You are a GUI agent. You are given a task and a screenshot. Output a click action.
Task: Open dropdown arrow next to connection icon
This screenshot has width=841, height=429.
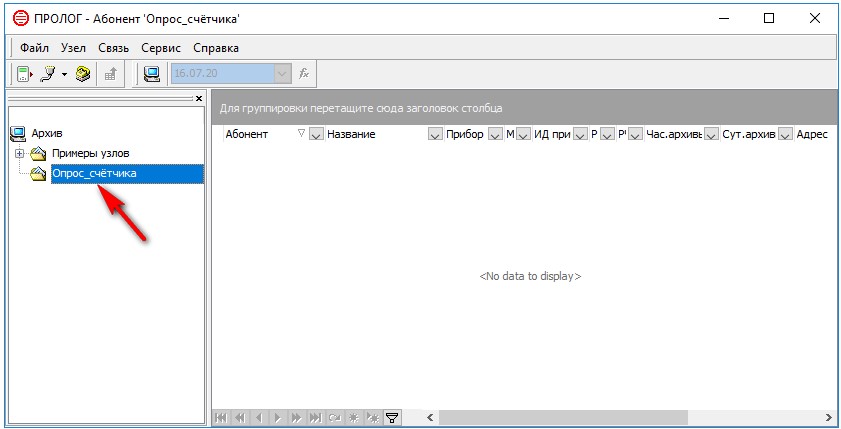(x=64, y=73)
